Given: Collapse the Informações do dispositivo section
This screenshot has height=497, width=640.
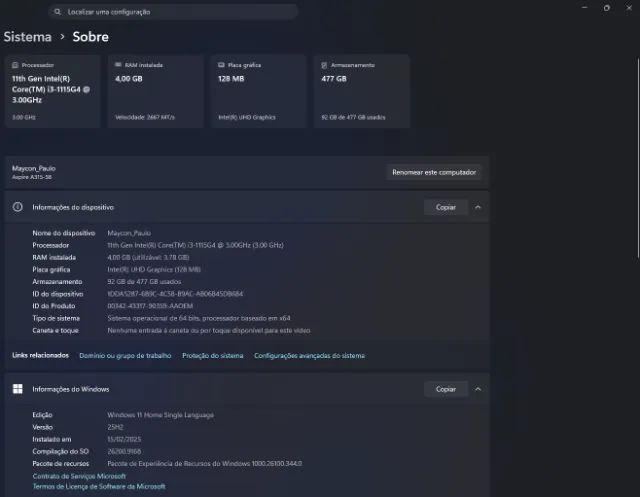Looking at the screenshot, I should pyautogui.click(x=478, y=207).
